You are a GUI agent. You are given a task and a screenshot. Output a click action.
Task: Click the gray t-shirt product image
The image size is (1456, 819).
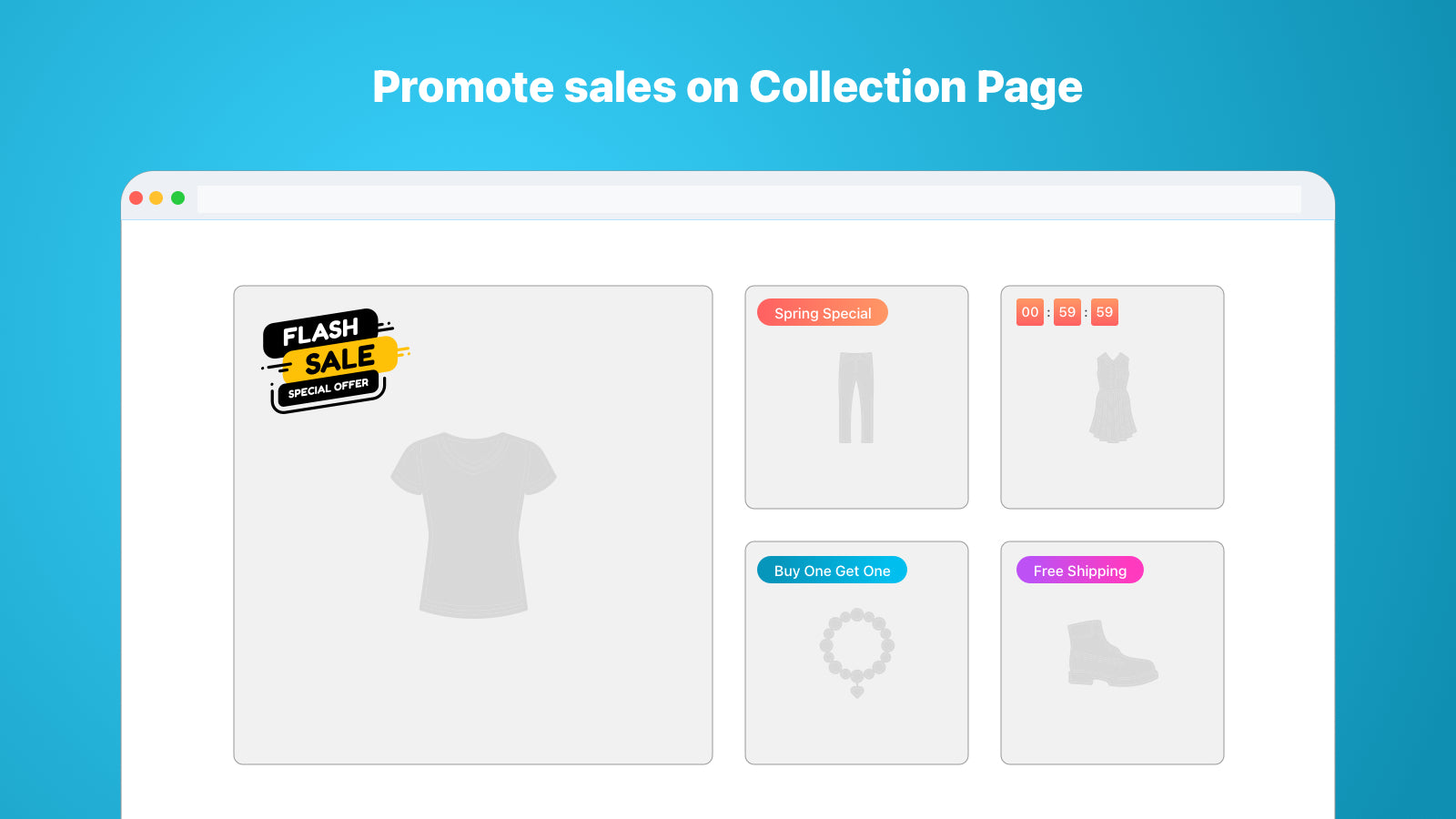click(x=473, y=524)
